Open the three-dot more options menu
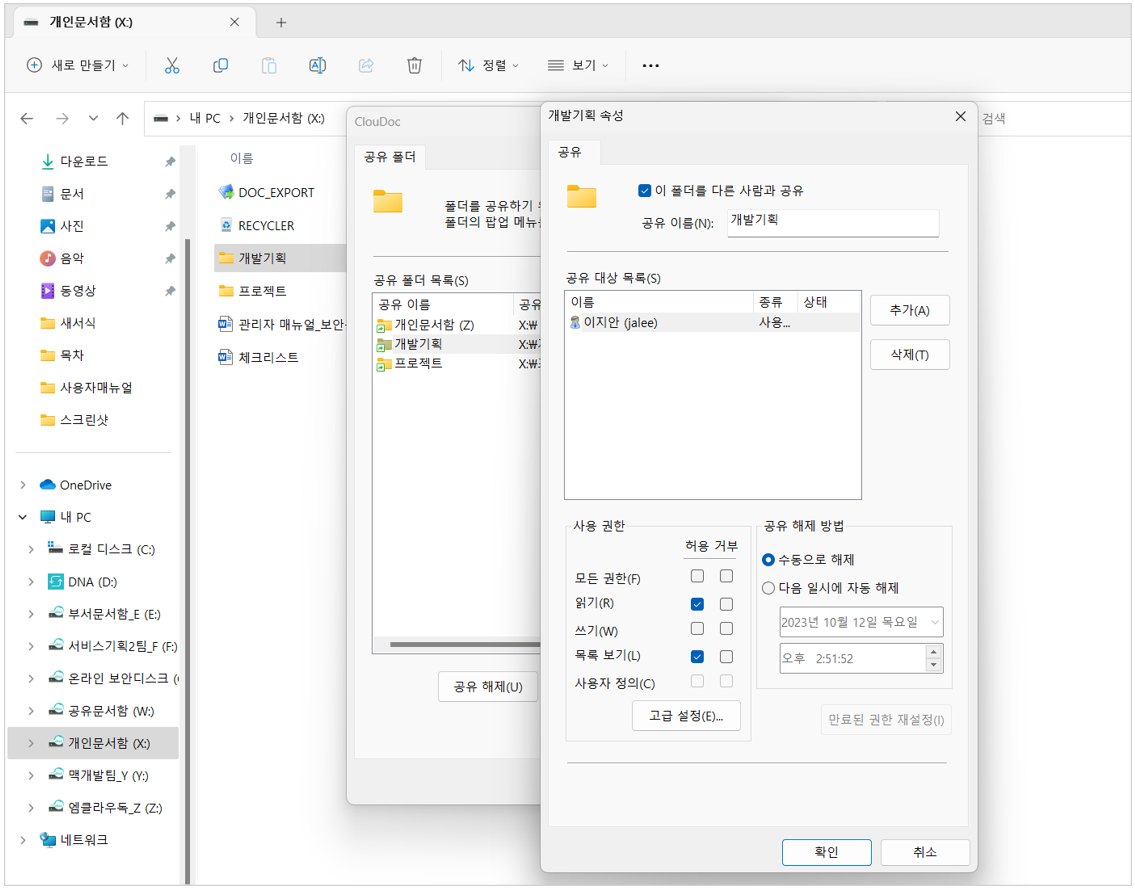The height and width of the screenshot is (888, 1135). (x=651, y=66)
